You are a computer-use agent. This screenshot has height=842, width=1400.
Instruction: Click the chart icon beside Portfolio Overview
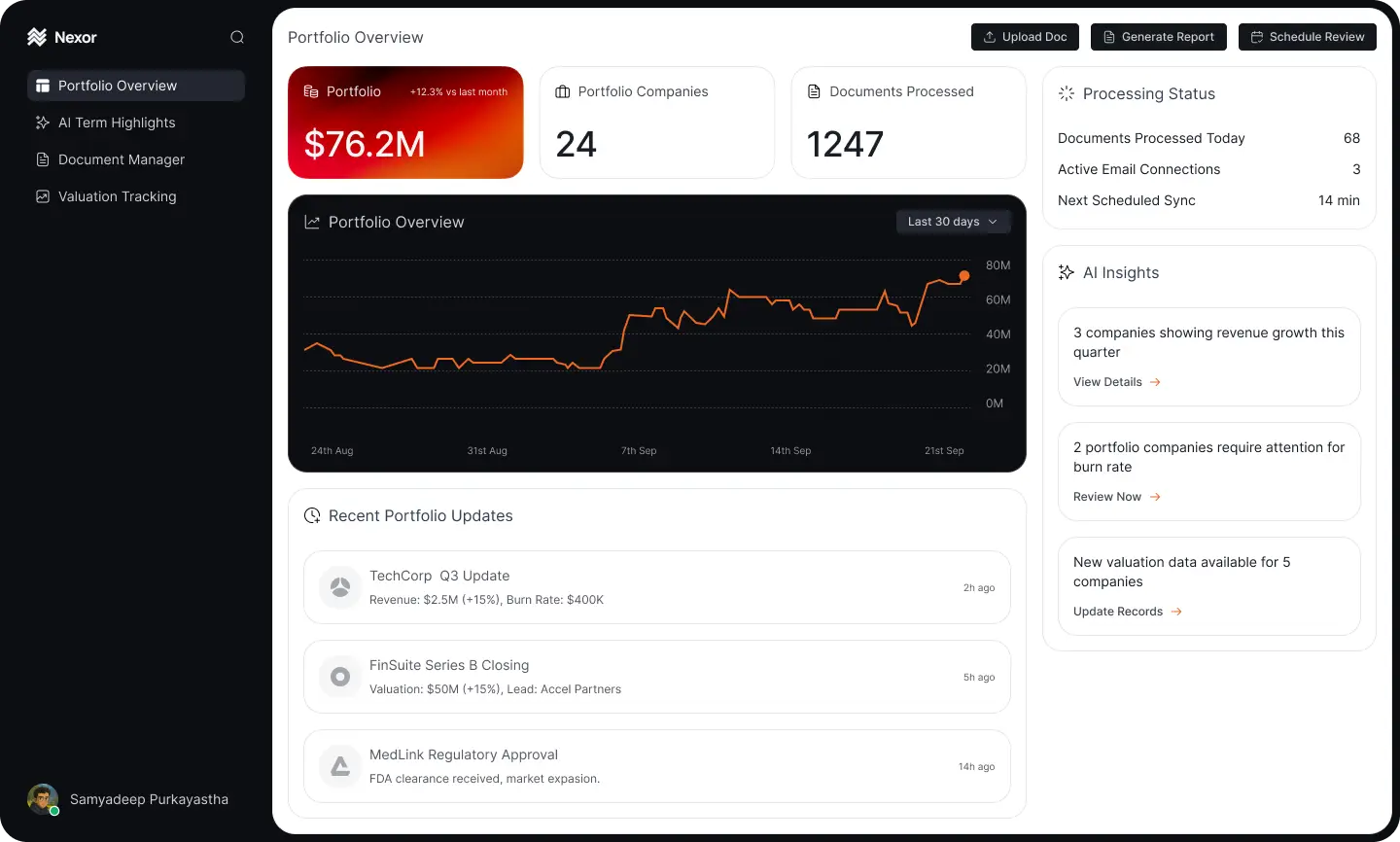312,222
